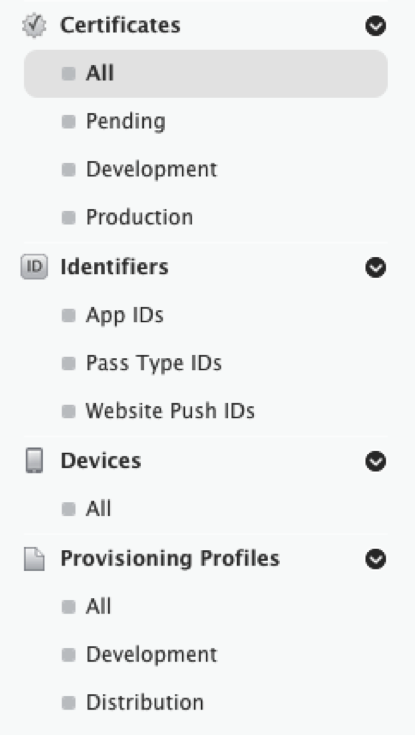Screen dimensions: 416x736
Task: Select All under Provisioning Profiles
Action: (x=98, y=606)
